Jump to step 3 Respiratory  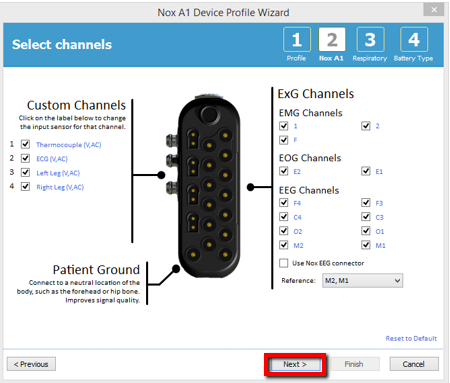pos(370,40)
